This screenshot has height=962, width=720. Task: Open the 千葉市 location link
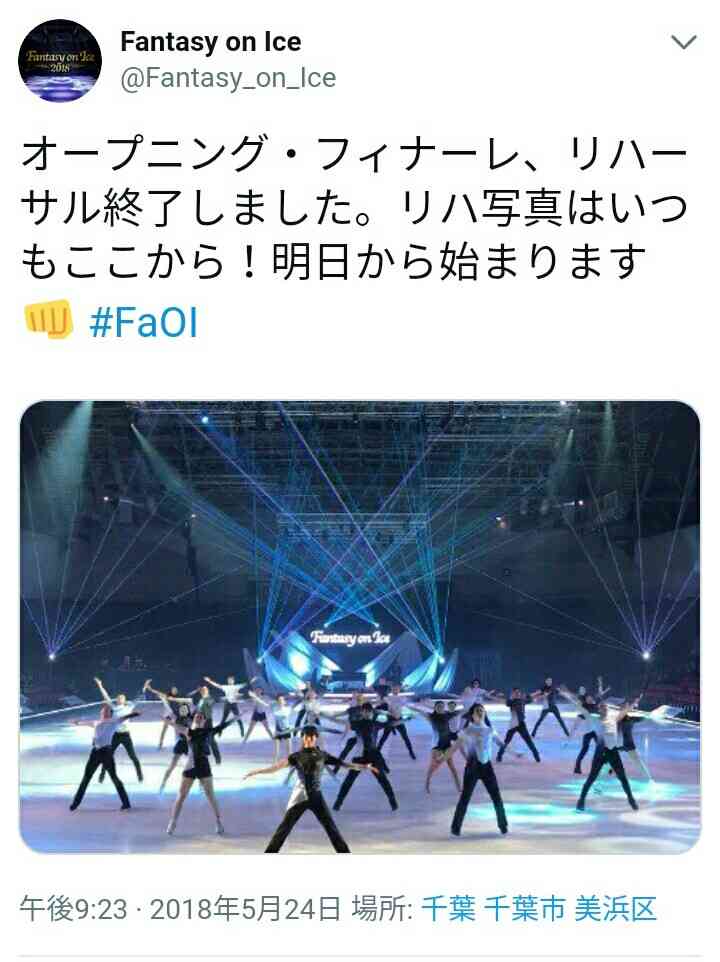coord(524,909)
